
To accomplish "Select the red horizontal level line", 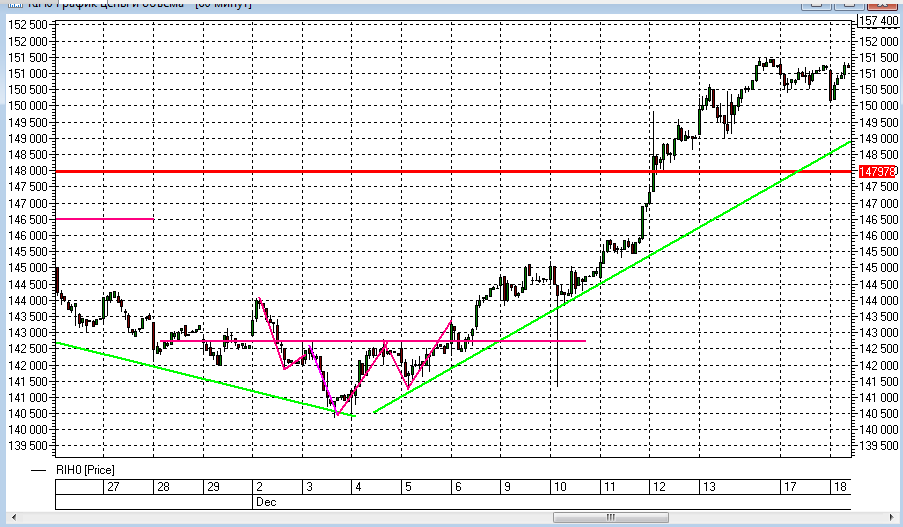I will (x=453, y=171).
